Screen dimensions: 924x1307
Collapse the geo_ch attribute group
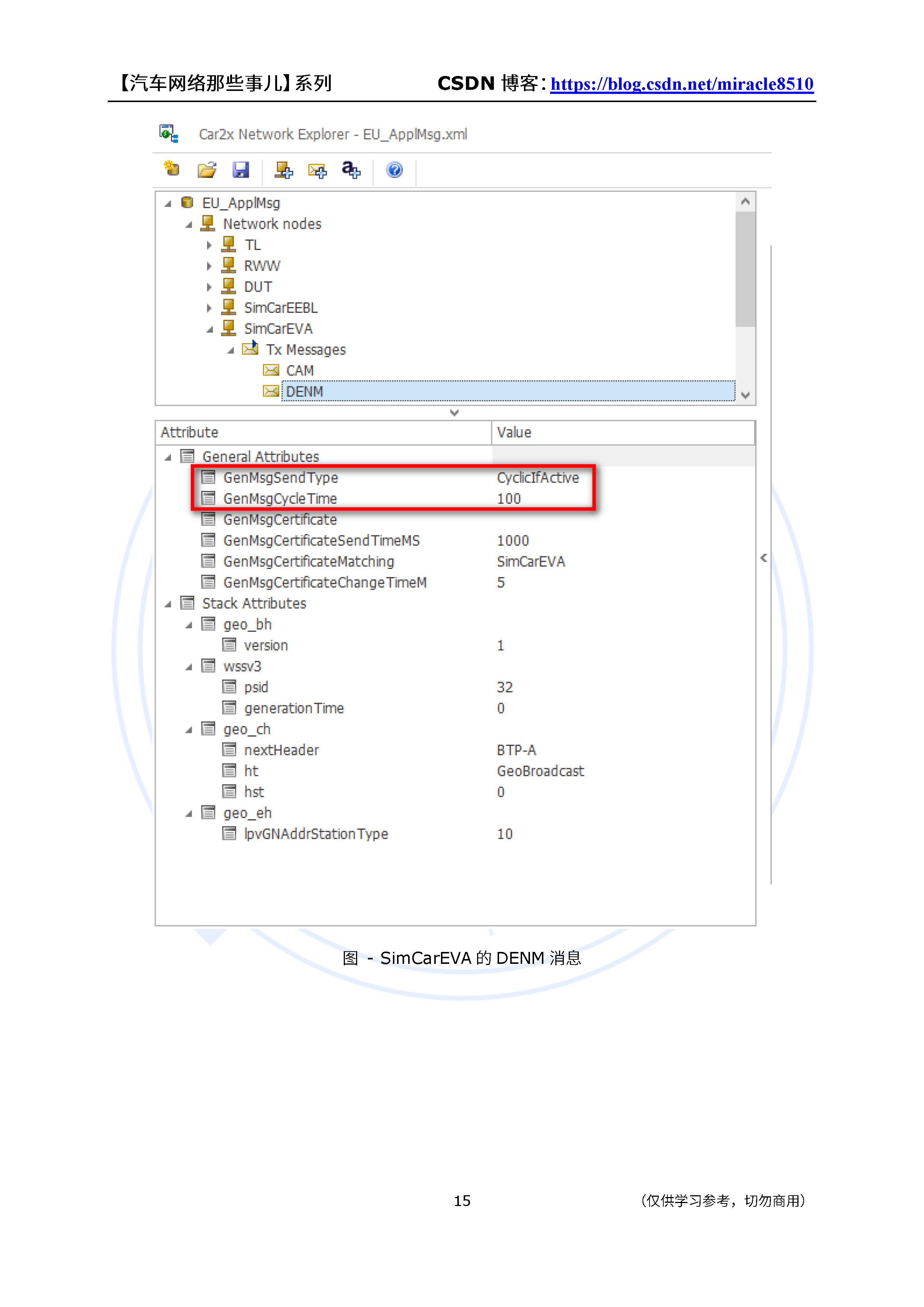189,730
